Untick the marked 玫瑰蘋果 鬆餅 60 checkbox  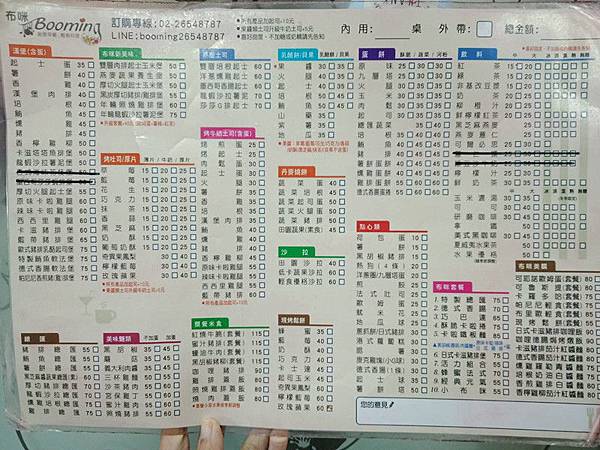(x=330, y=408)
